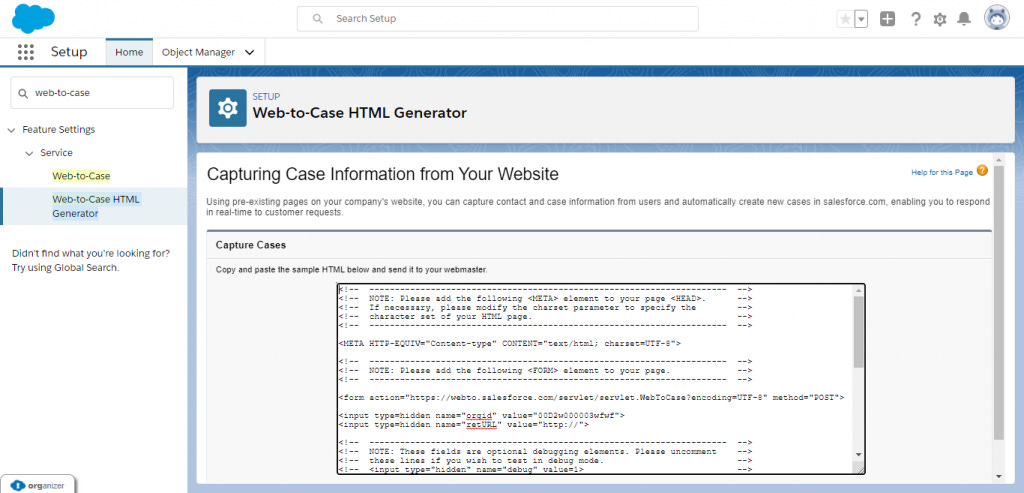Click the Setup app name label
This screenshot has height=493, width=1024.
tap(69, 52)
